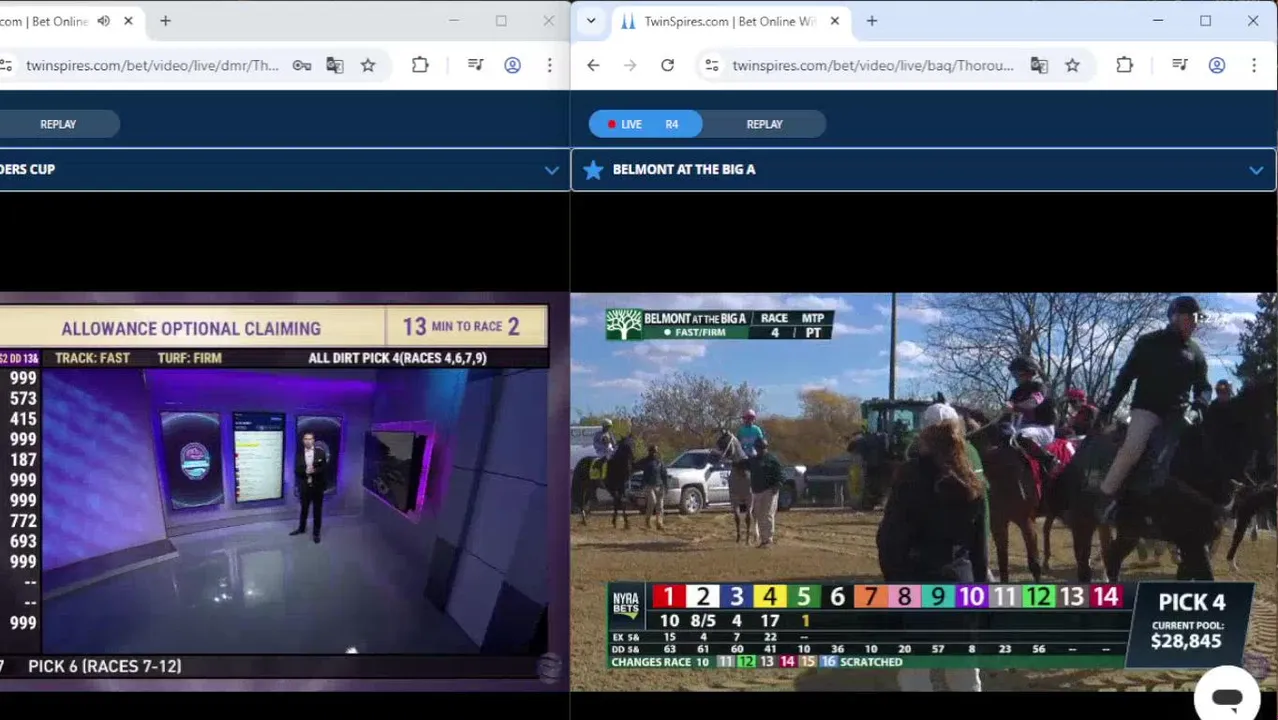Open a new tab in right browser window

(872, 21)
